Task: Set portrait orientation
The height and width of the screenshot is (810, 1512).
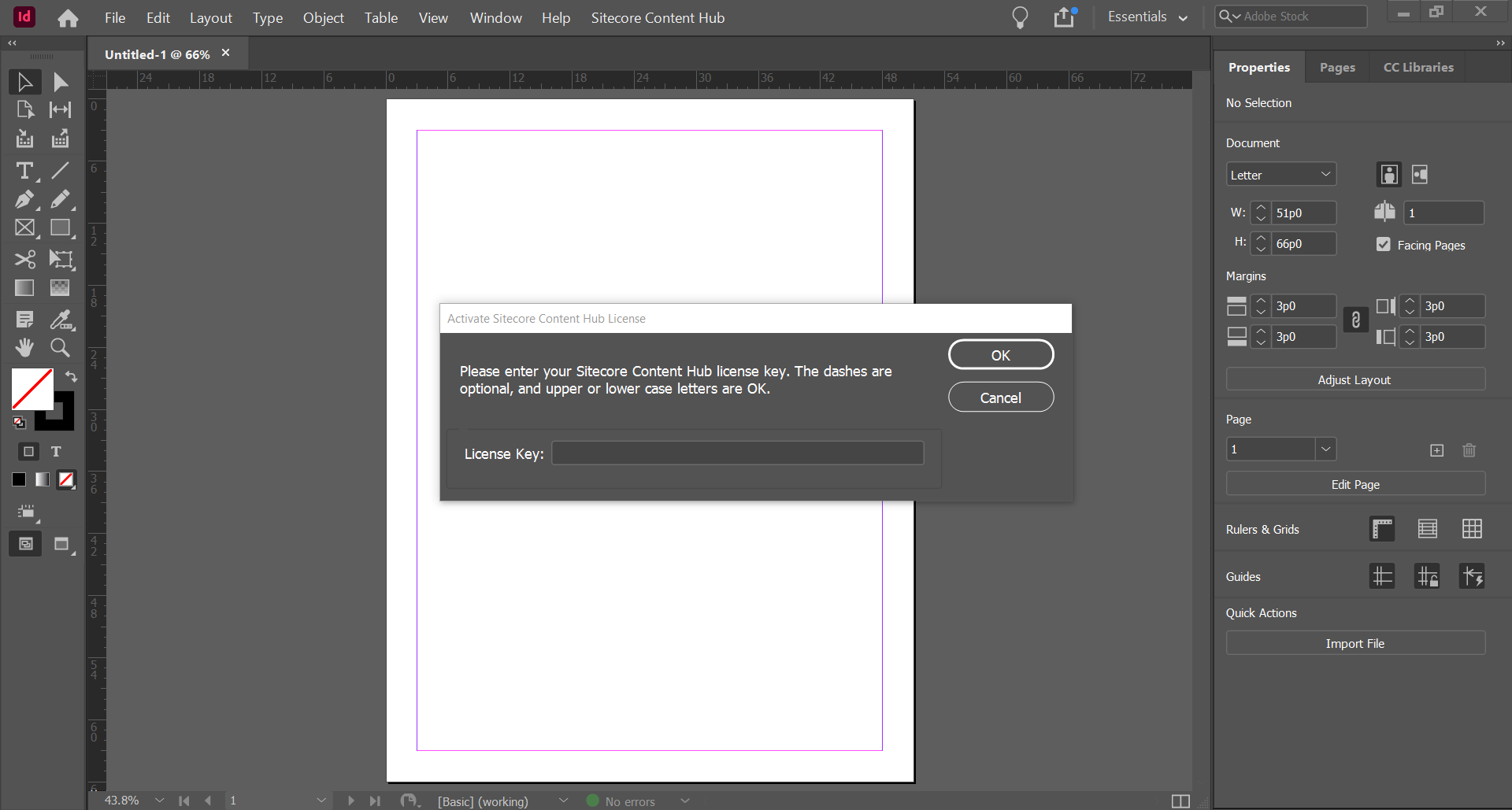Action: [1389, 175]
